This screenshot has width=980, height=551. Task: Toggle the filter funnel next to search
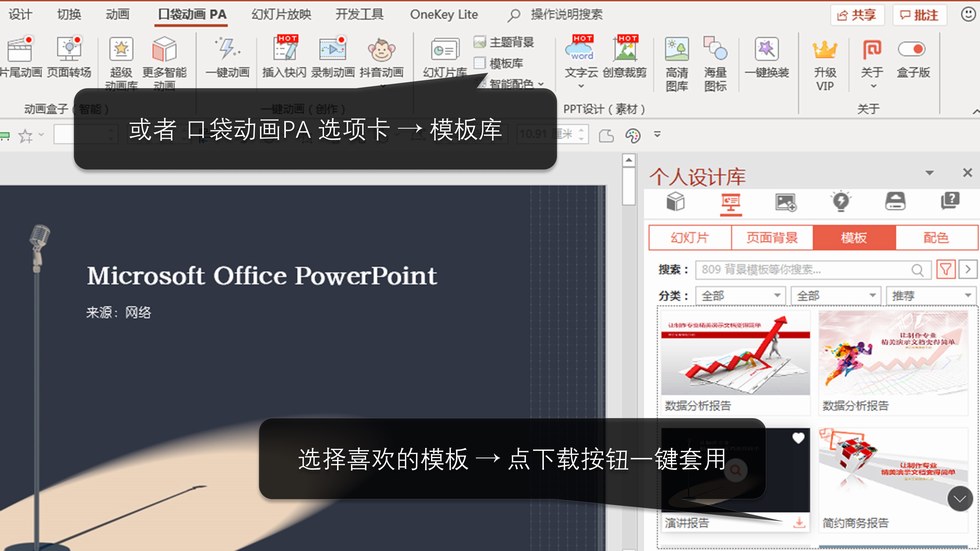pos(946,269)
